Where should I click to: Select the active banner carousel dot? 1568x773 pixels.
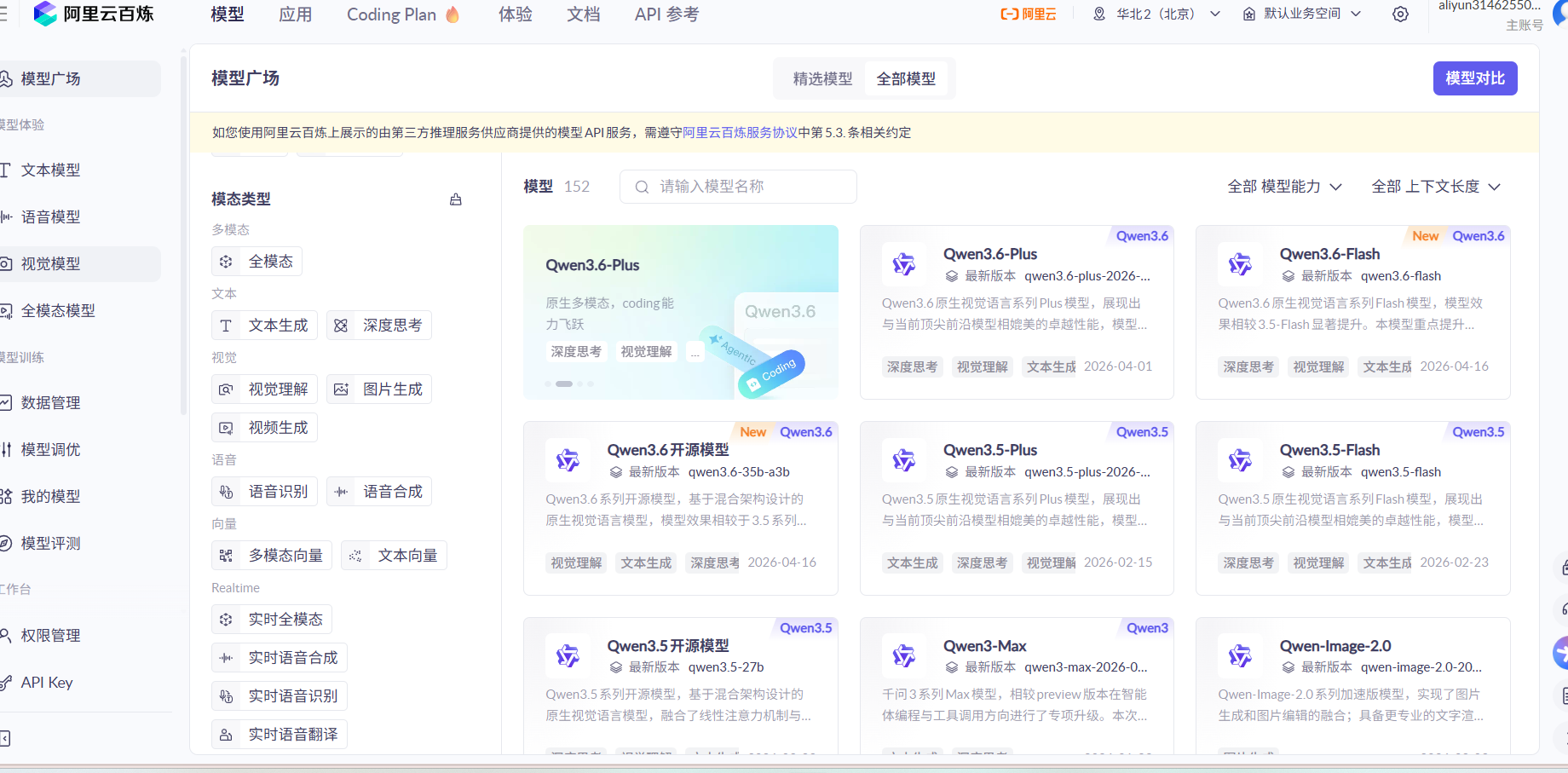[x=564, y=384]
